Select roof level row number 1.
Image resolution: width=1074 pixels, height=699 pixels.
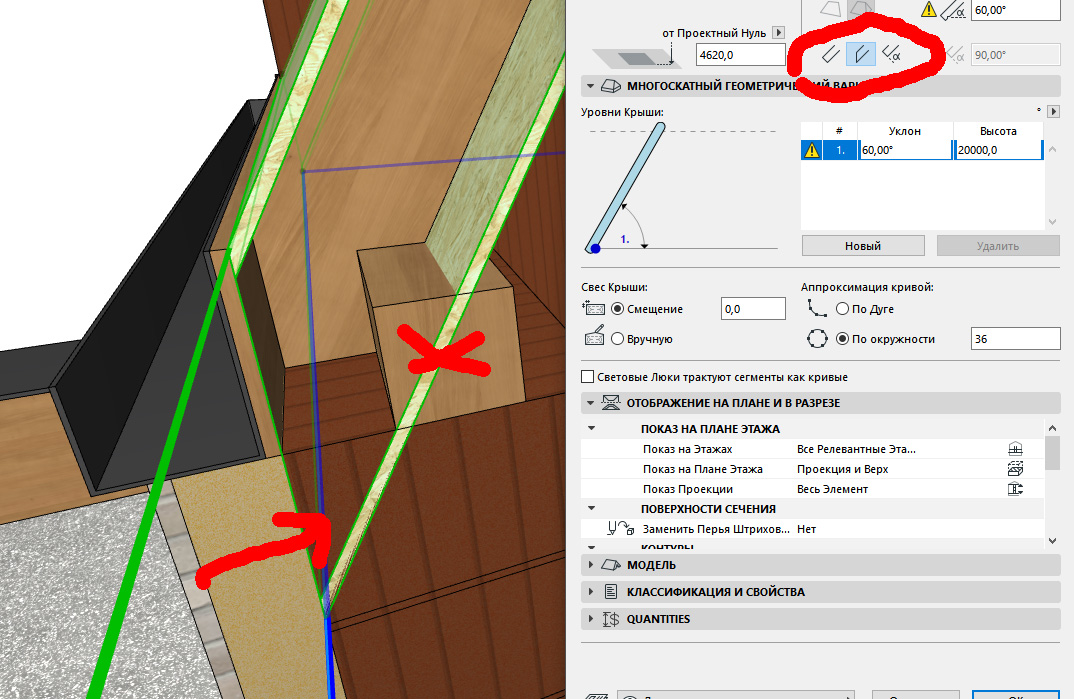[840, 150]
